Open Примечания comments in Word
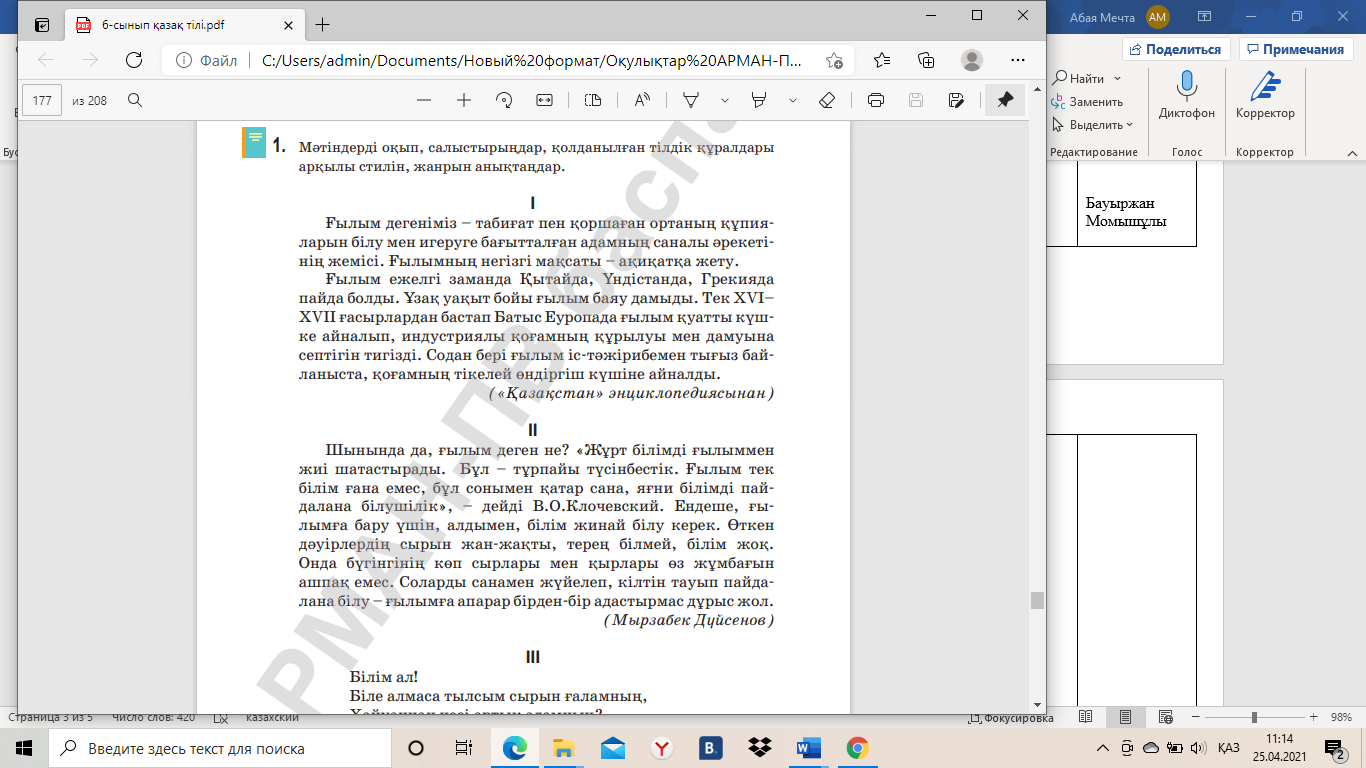This screenshot has height=768, width=1366. tap(1295, 49)
